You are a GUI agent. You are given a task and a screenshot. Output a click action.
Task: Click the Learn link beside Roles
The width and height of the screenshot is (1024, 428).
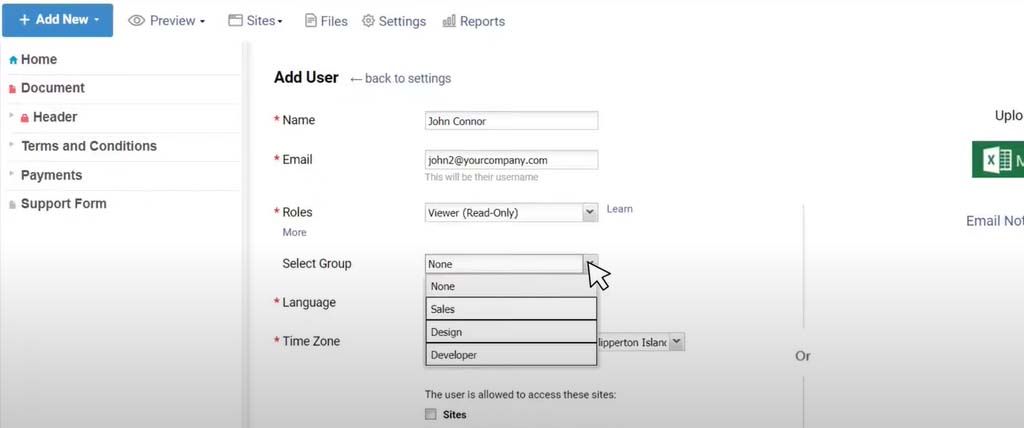620,209
